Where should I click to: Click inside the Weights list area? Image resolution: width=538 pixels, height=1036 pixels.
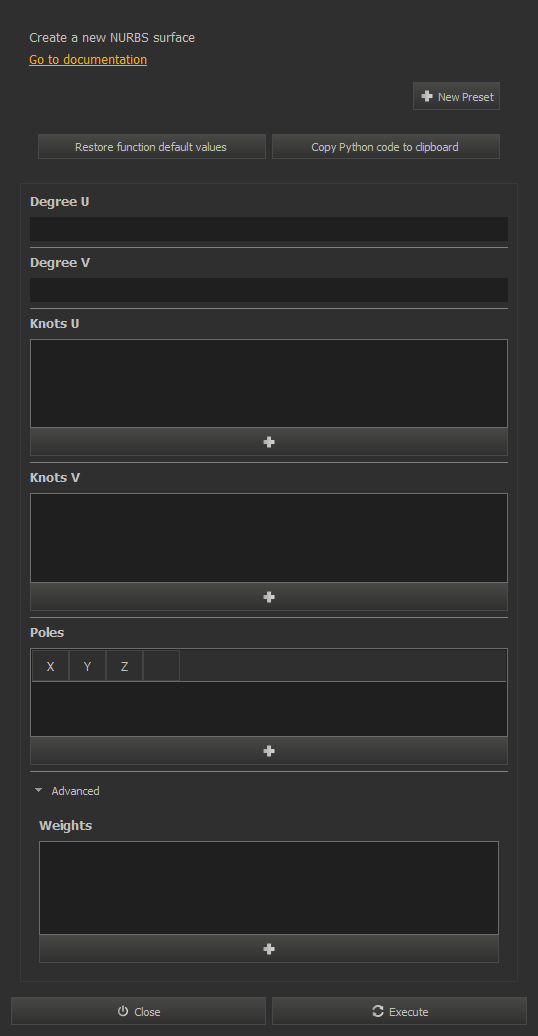coord(269,887)
